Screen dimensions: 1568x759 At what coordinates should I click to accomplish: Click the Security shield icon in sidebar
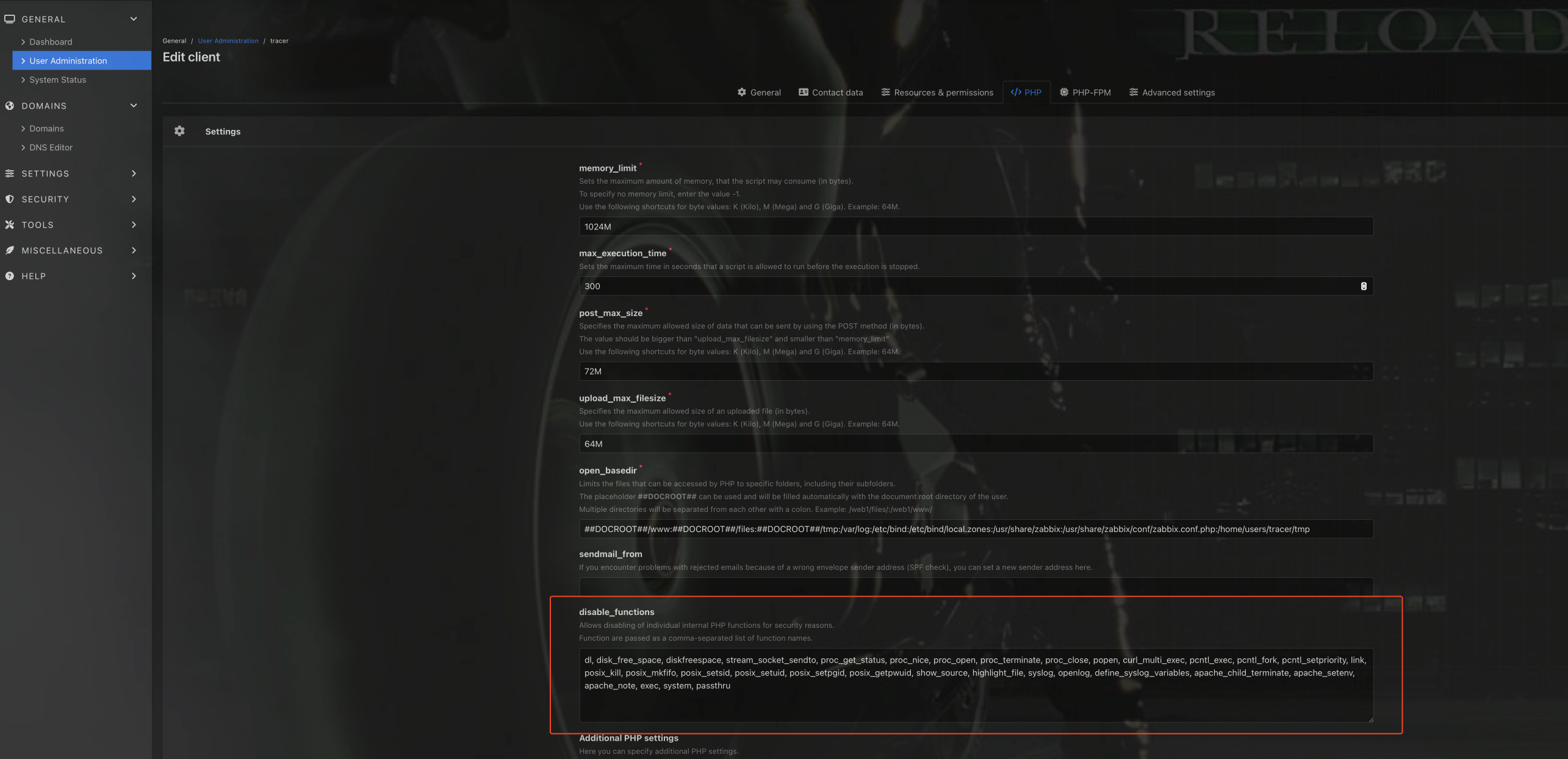(x=10, y=199)
